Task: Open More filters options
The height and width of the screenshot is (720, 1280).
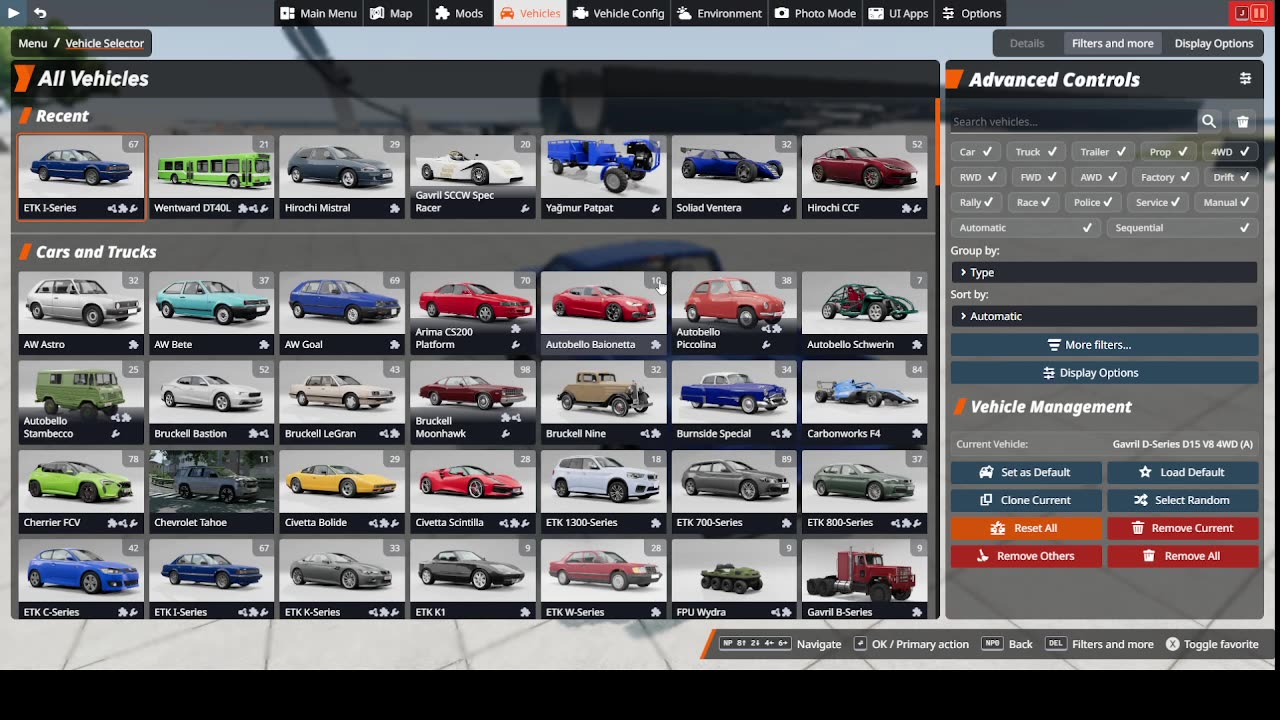Action: click(x=1104, y=344)
